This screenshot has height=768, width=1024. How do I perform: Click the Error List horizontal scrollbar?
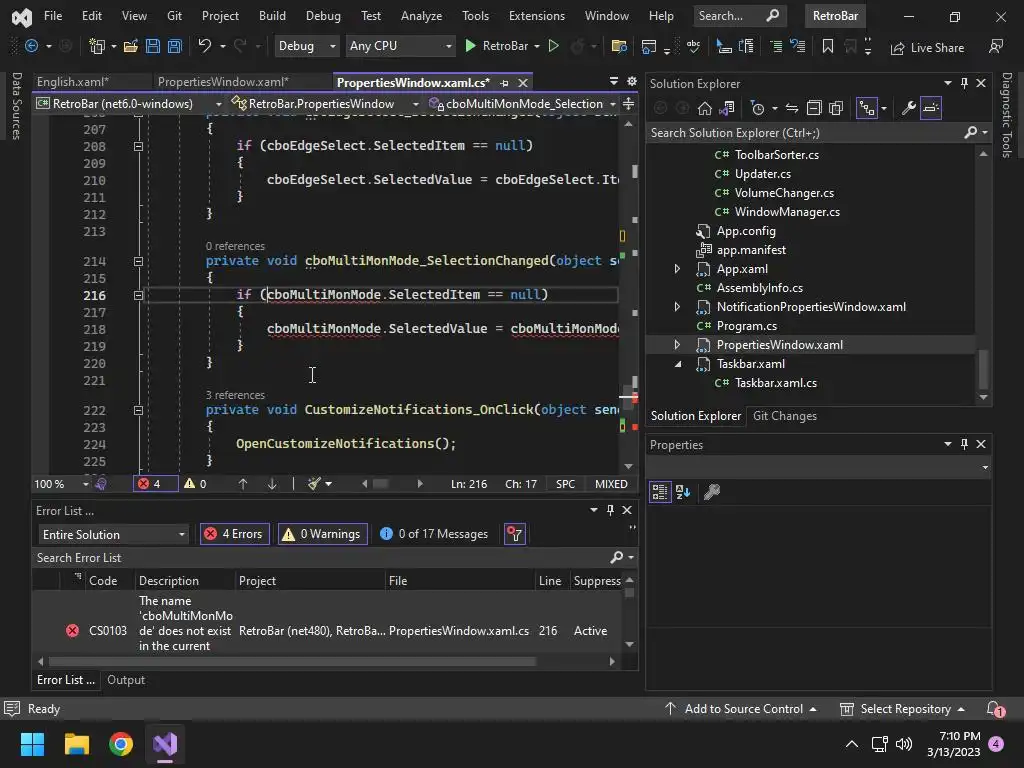(x=293, y=662)
